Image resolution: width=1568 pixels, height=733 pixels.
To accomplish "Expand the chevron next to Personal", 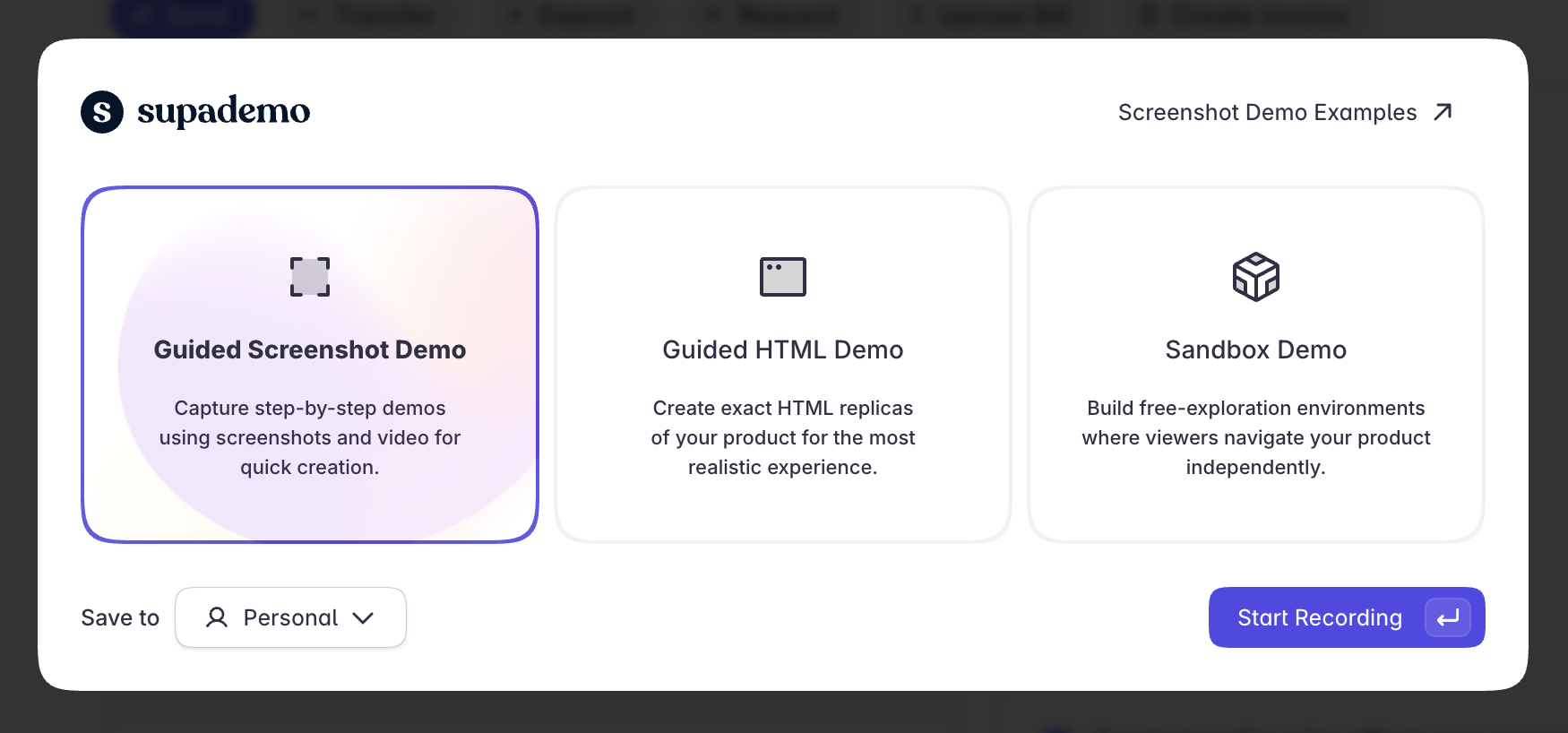I will pos(363,617).
